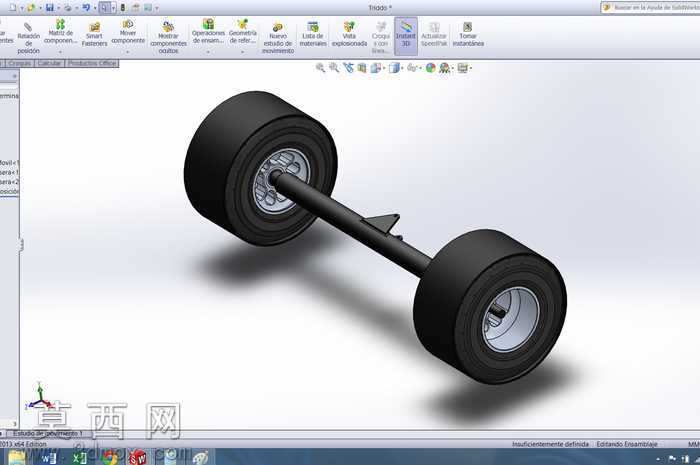Expand dropdown under Geometría de referencia
Viewport: 700px width, 465px height.
click(242, 52)
